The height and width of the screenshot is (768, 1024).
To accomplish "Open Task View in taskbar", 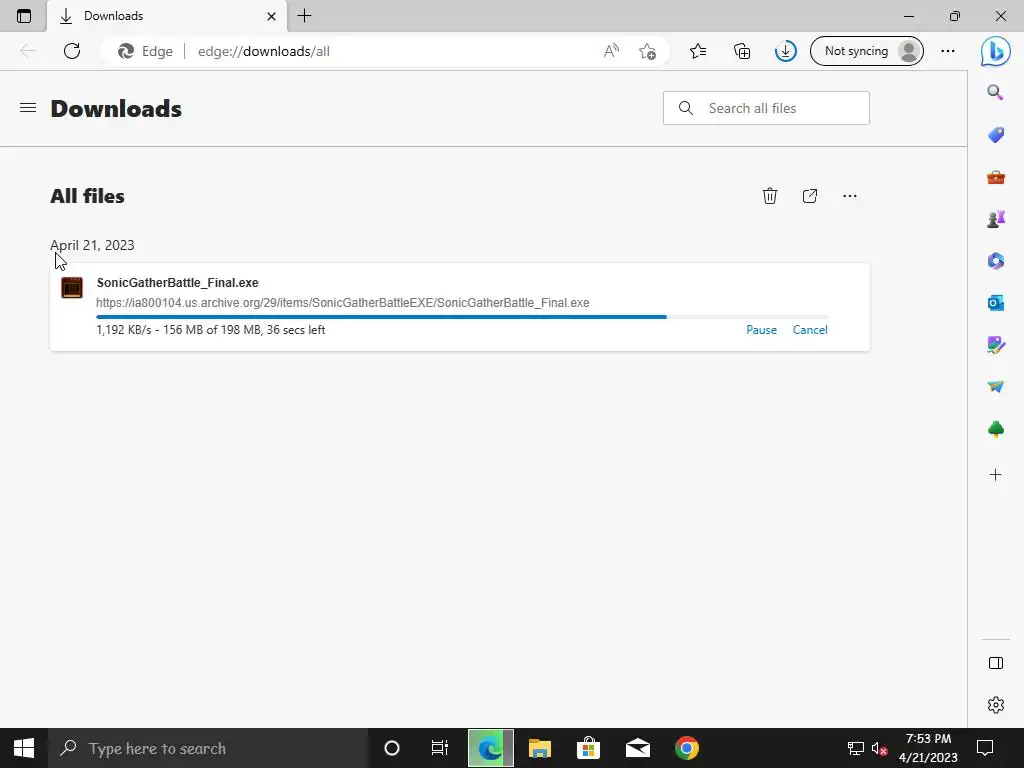I will point(440,748).
